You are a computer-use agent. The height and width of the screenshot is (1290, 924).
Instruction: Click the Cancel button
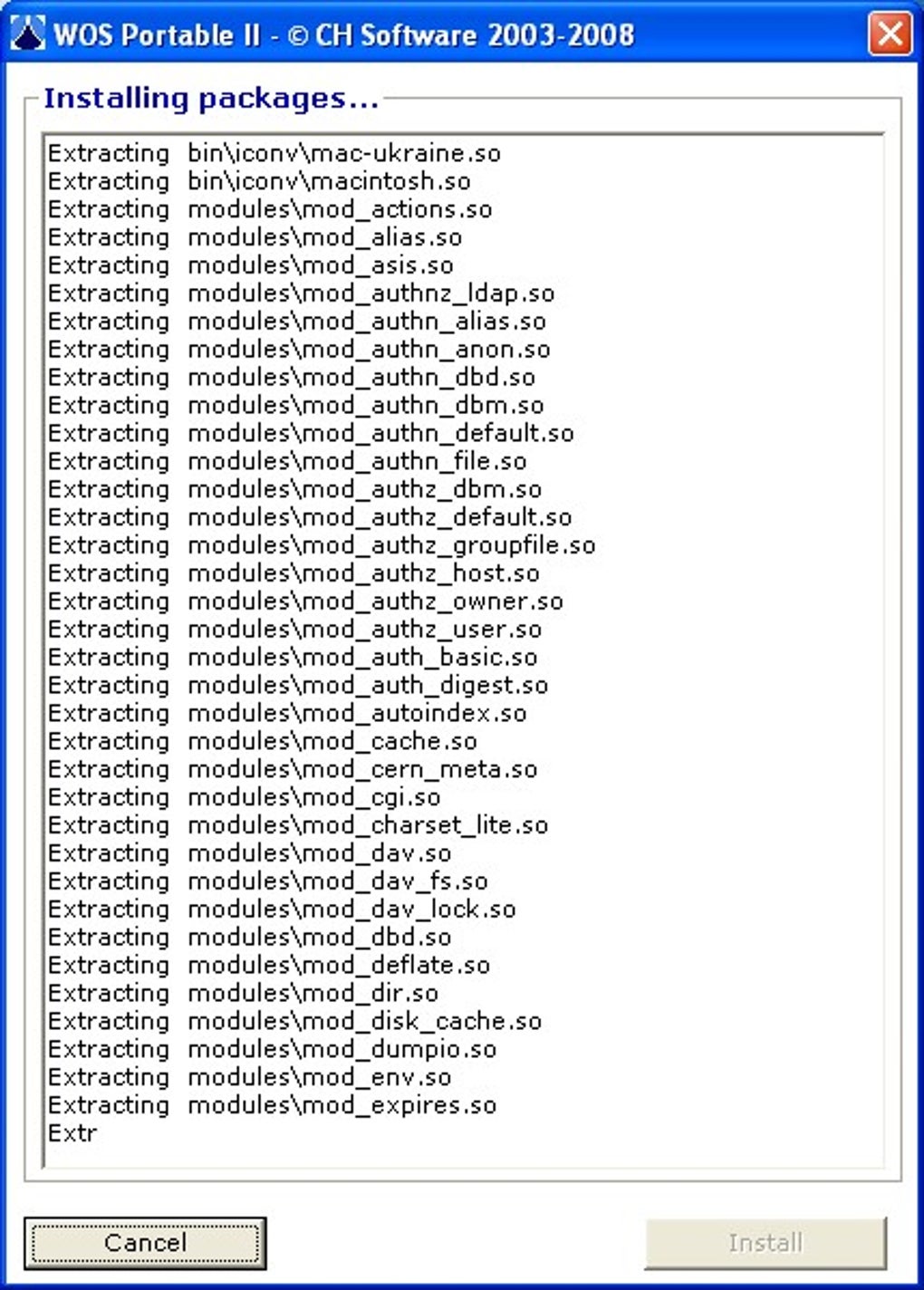click(145, 1242)
